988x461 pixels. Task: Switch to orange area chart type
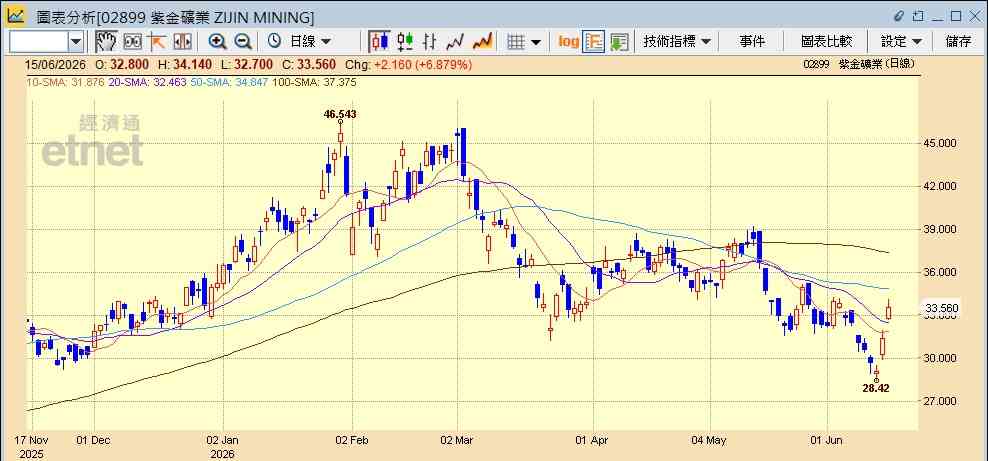482,42
